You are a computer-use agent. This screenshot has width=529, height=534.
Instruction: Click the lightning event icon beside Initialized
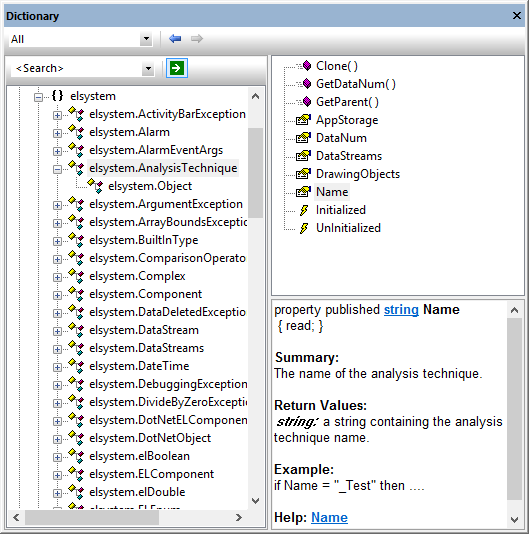(304, 210)
